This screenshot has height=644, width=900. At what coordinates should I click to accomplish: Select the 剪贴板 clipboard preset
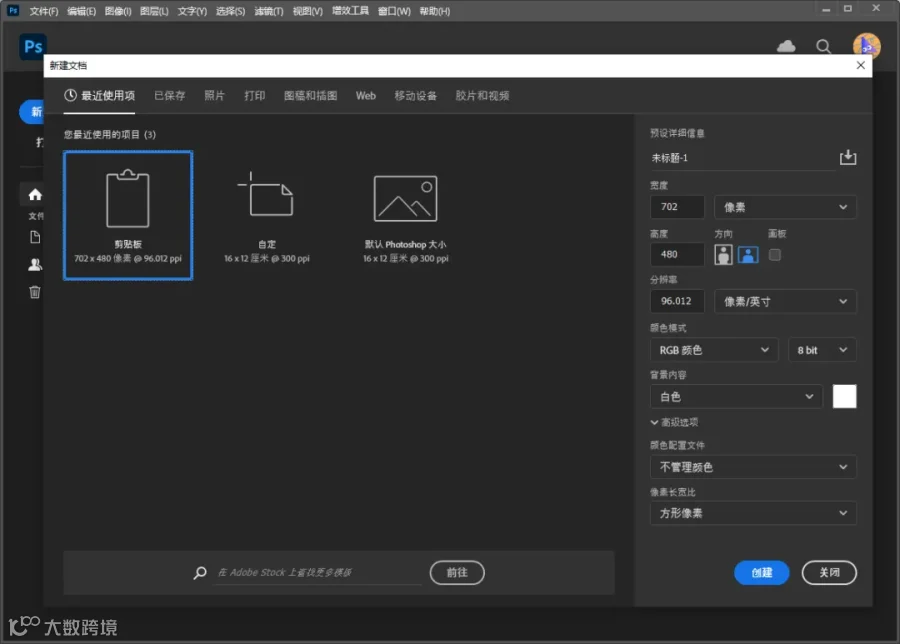128,215
